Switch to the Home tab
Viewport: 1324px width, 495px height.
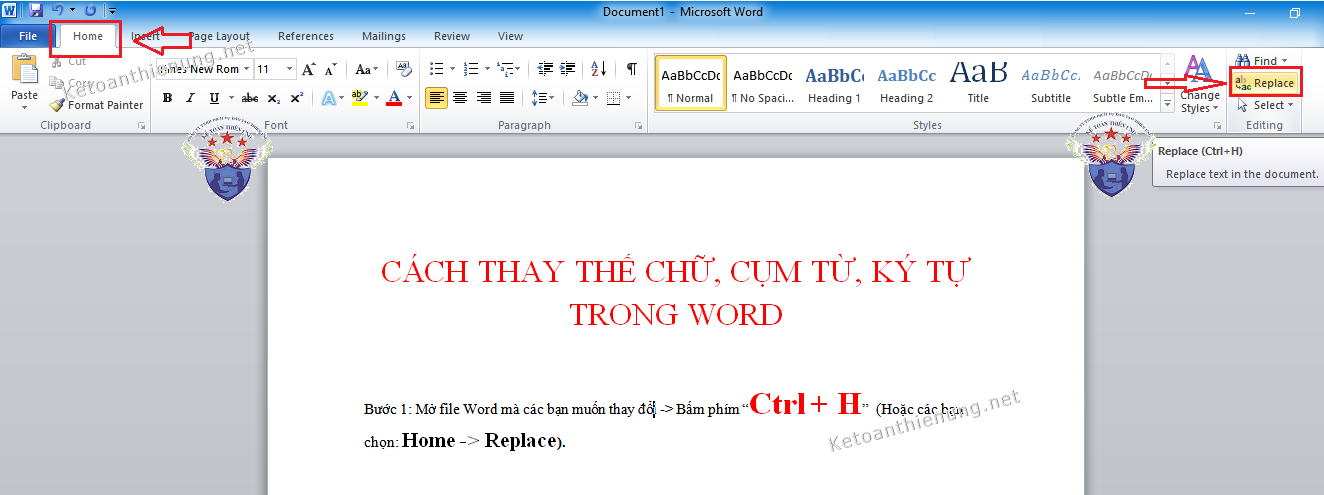pos(88,36)
